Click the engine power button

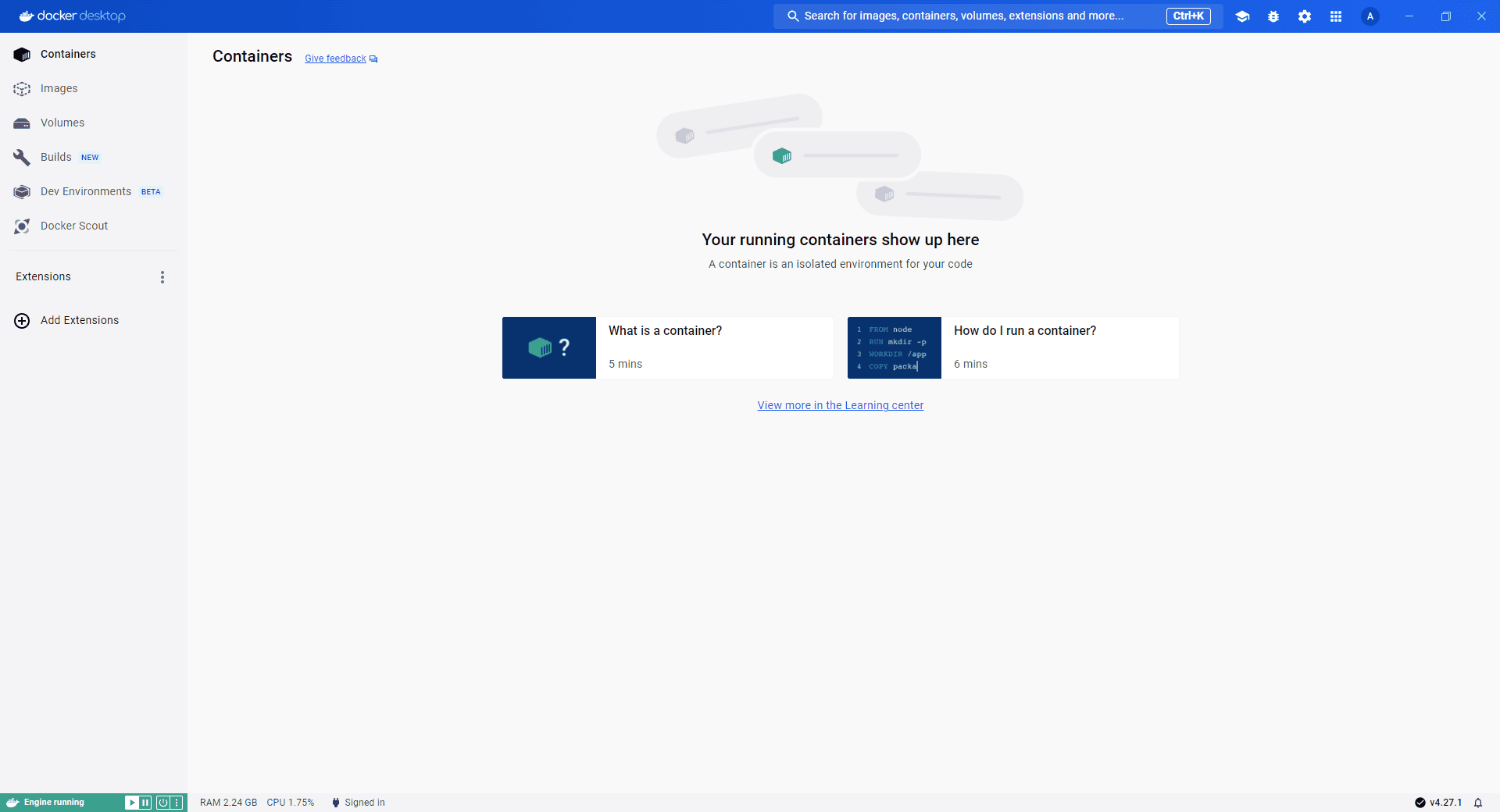[x=162, y=803]
